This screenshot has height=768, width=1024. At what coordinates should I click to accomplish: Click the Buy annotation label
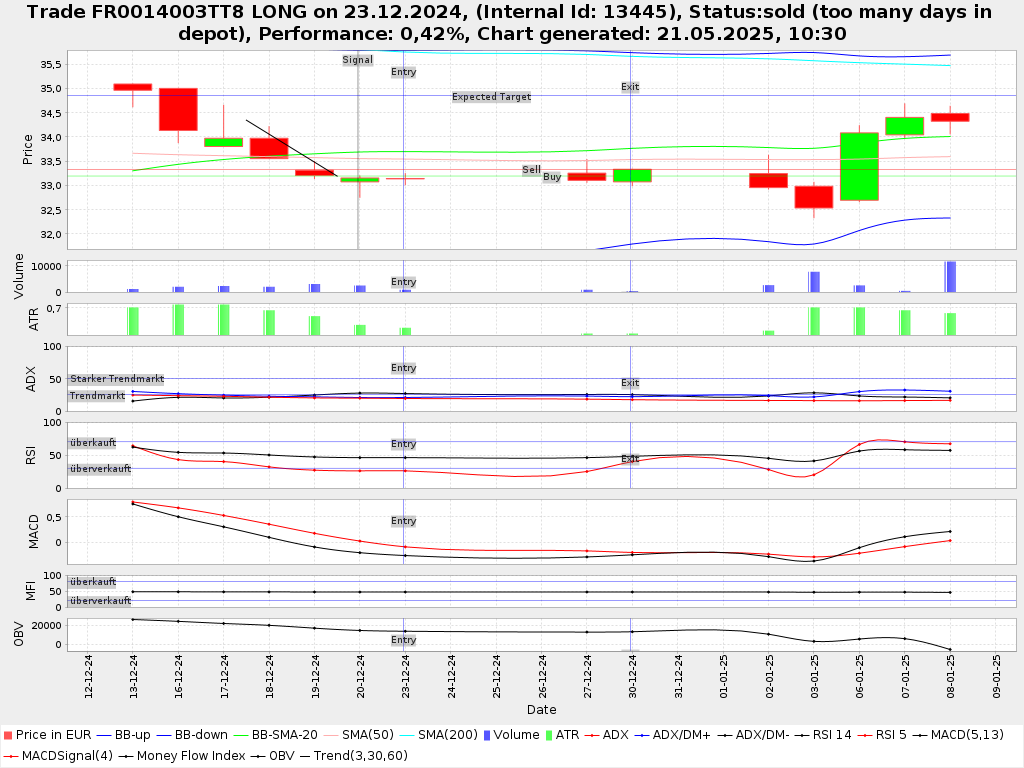tap(552, 177)
